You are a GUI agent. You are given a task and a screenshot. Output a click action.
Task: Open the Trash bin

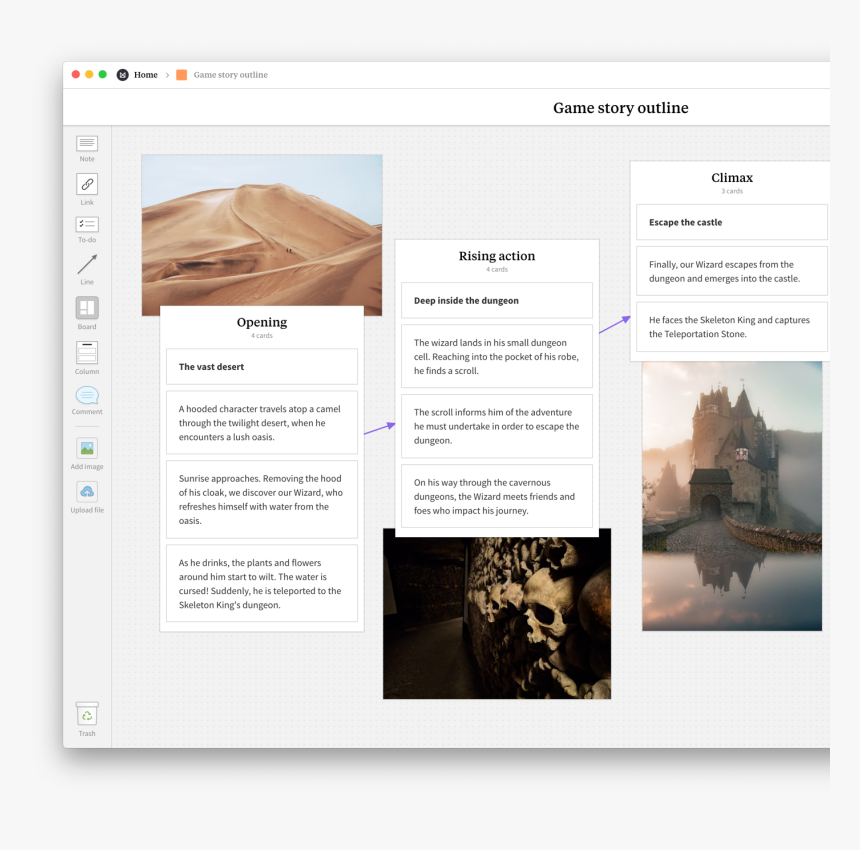87,715
